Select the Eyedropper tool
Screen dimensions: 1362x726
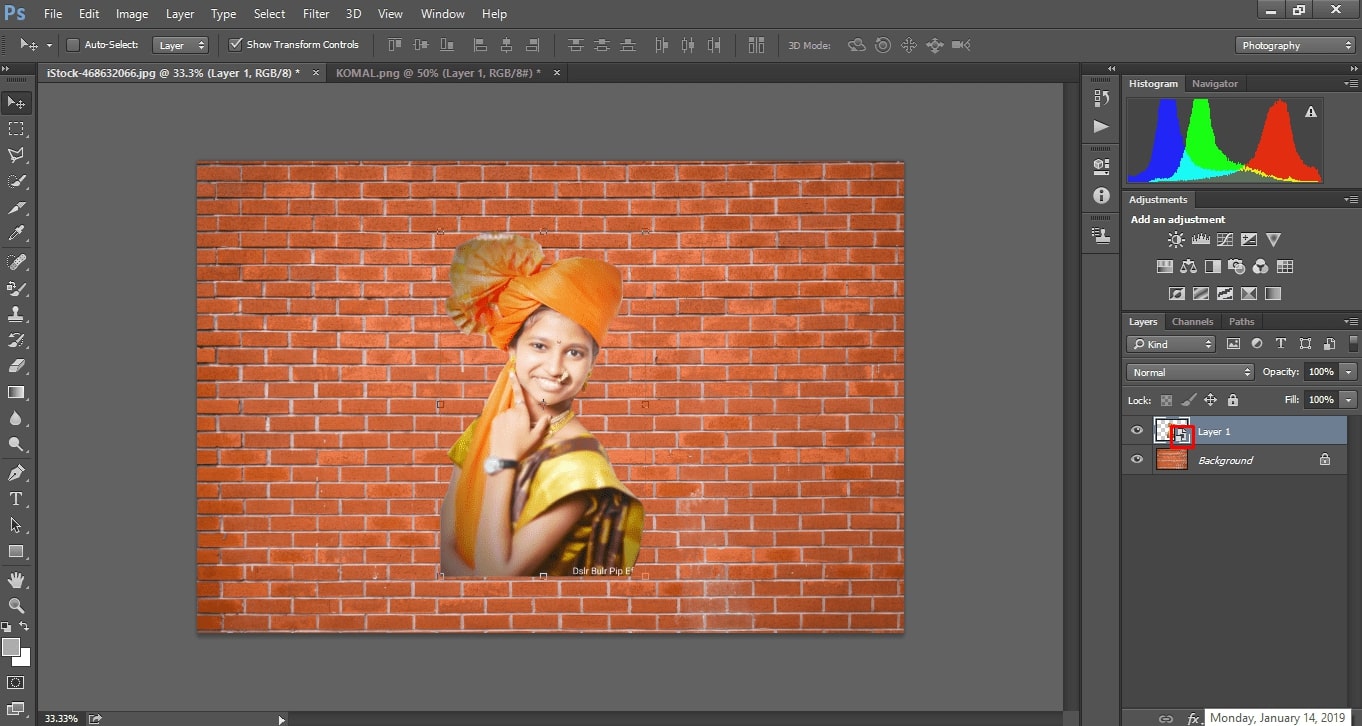click(x=16, y=234)
